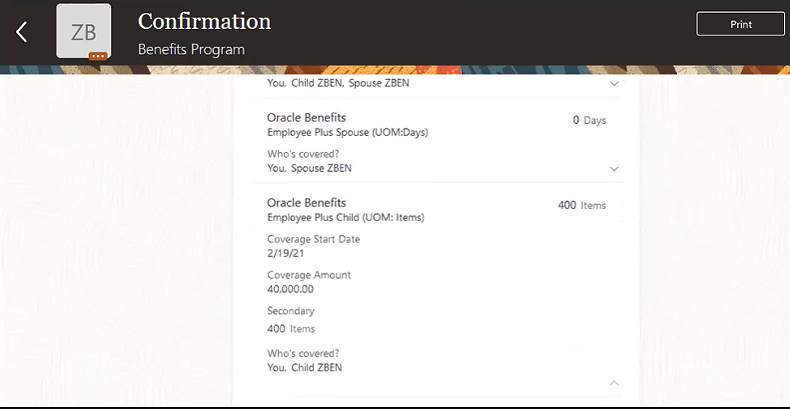Screen dimensions: 790x409
Task: Click 'Employee Plus Spouse (UOM:Days)' text
Action: 348,133
